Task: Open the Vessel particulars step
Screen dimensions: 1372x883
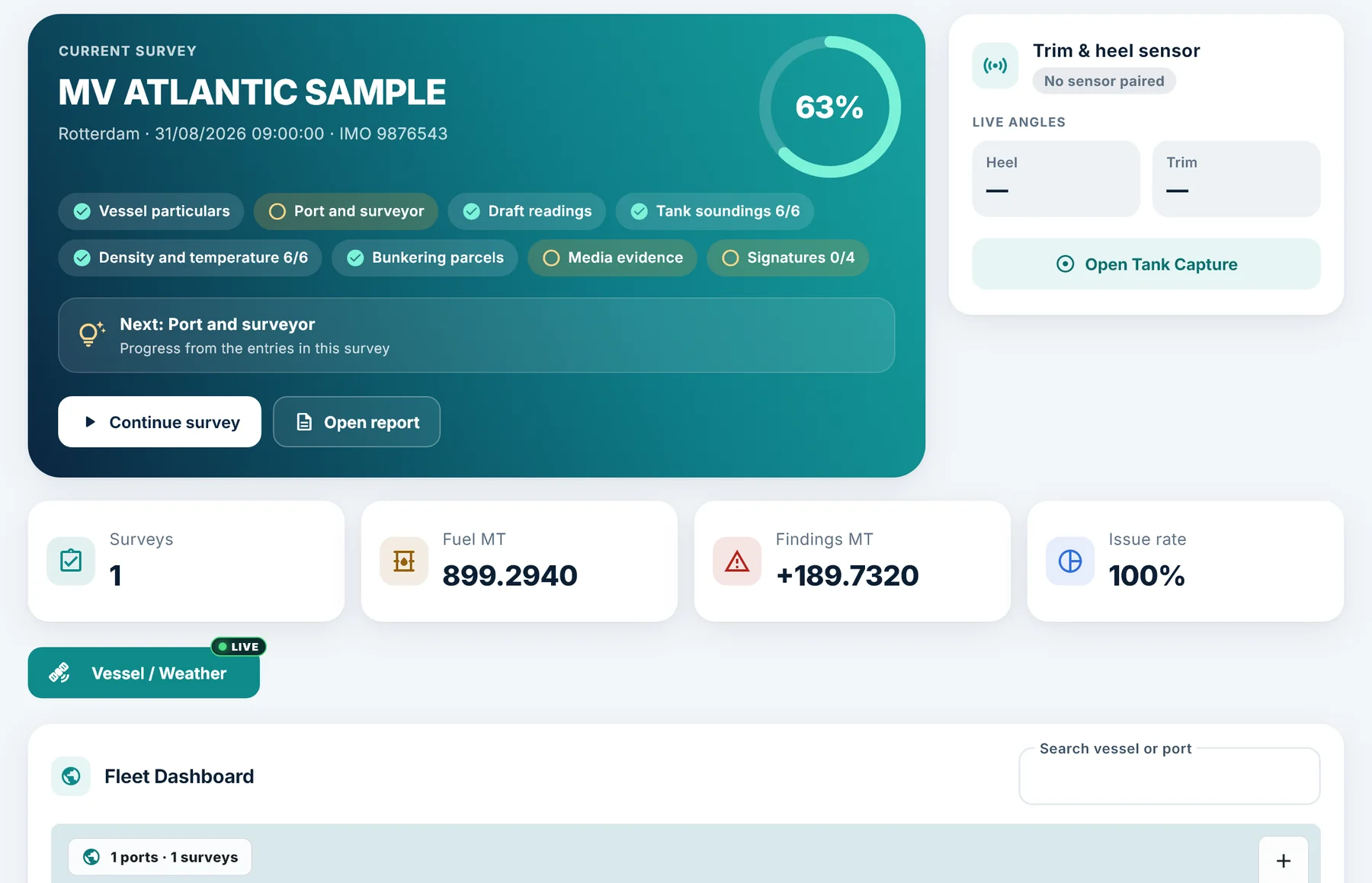Action: click(x=151, y=211)
